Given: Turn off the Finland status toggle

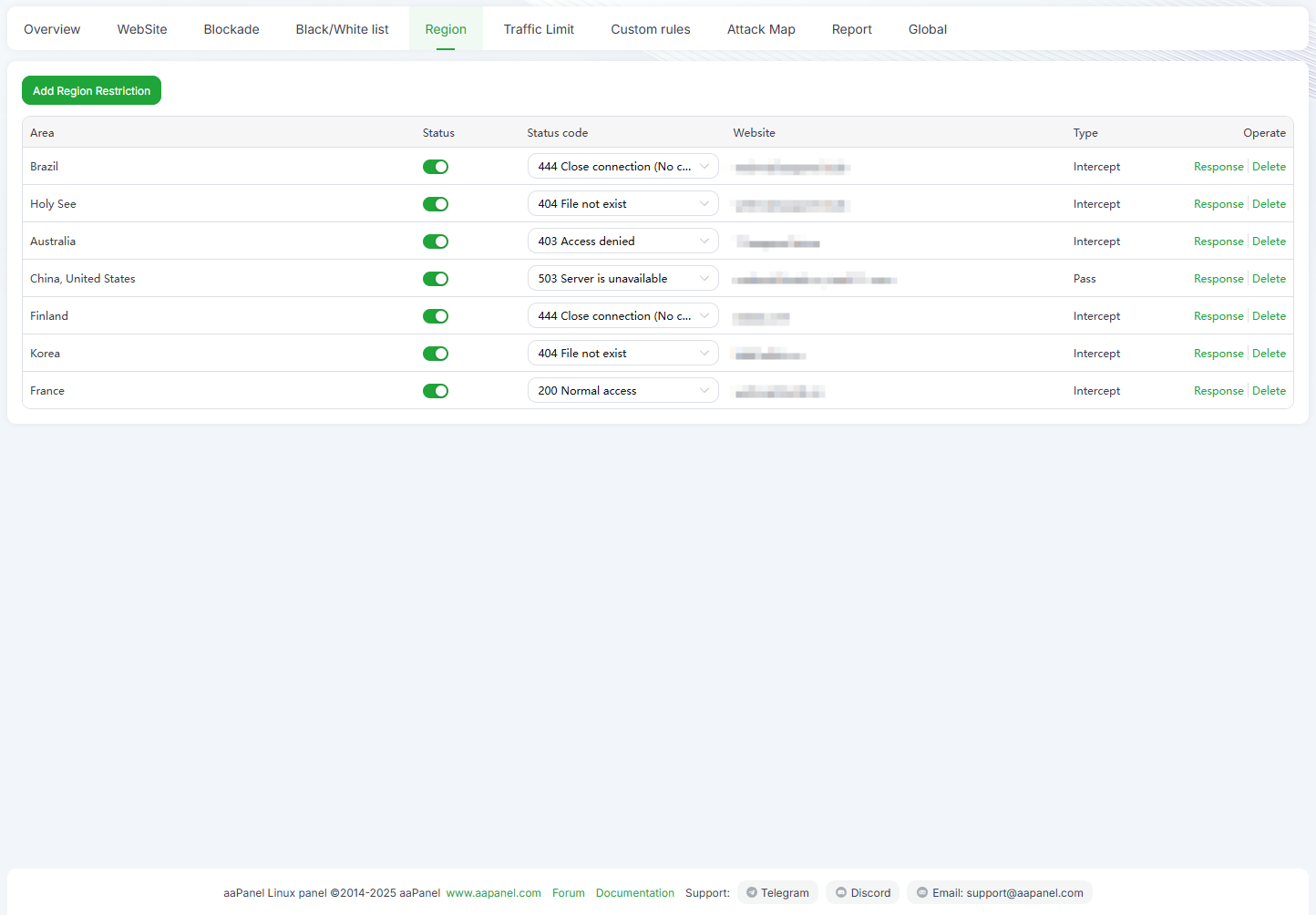Looking at the screenshot, I should coord(436,316).
